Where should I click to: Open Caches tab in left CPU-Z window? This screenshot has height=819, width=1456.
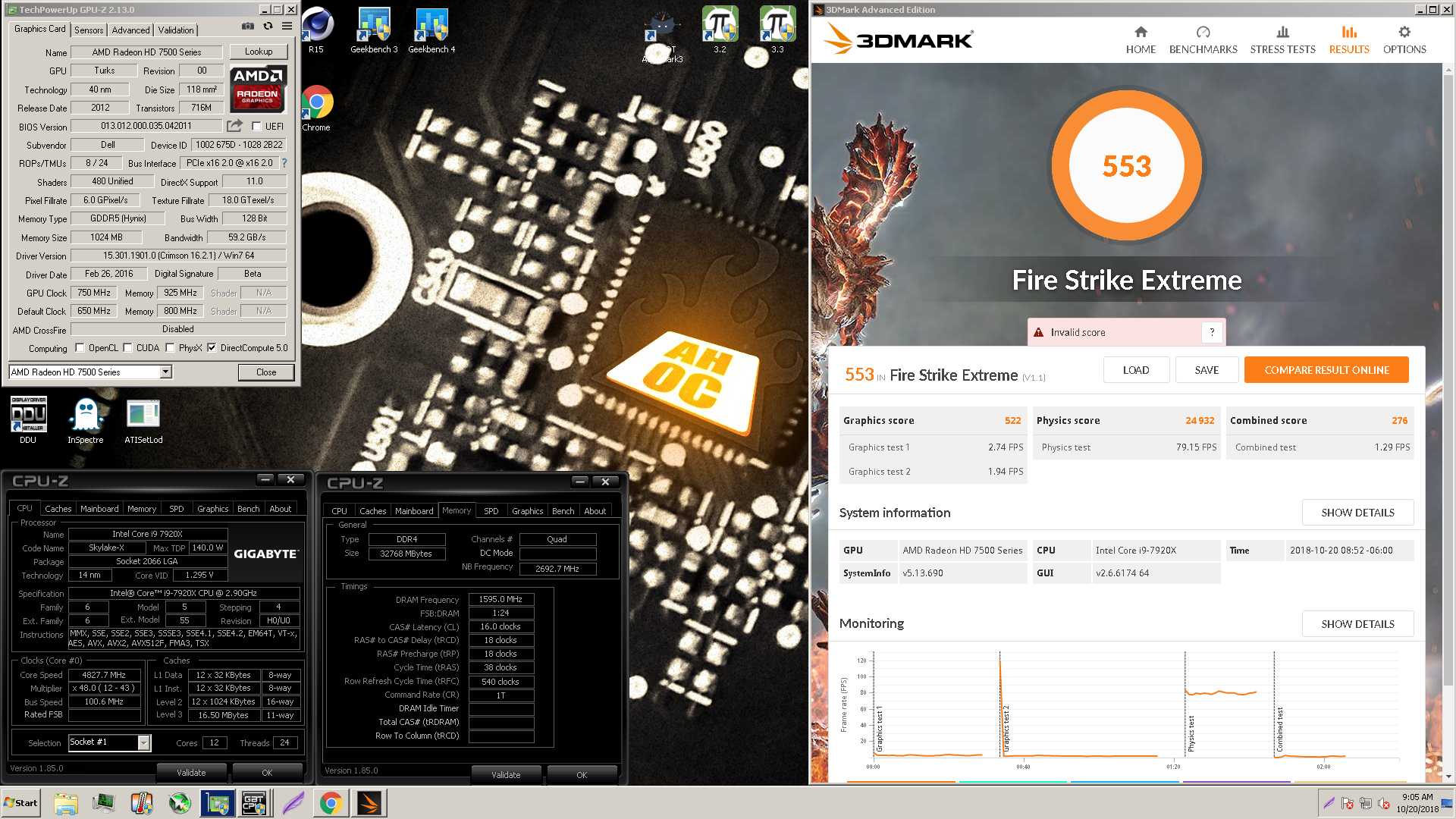pos(58,509)
